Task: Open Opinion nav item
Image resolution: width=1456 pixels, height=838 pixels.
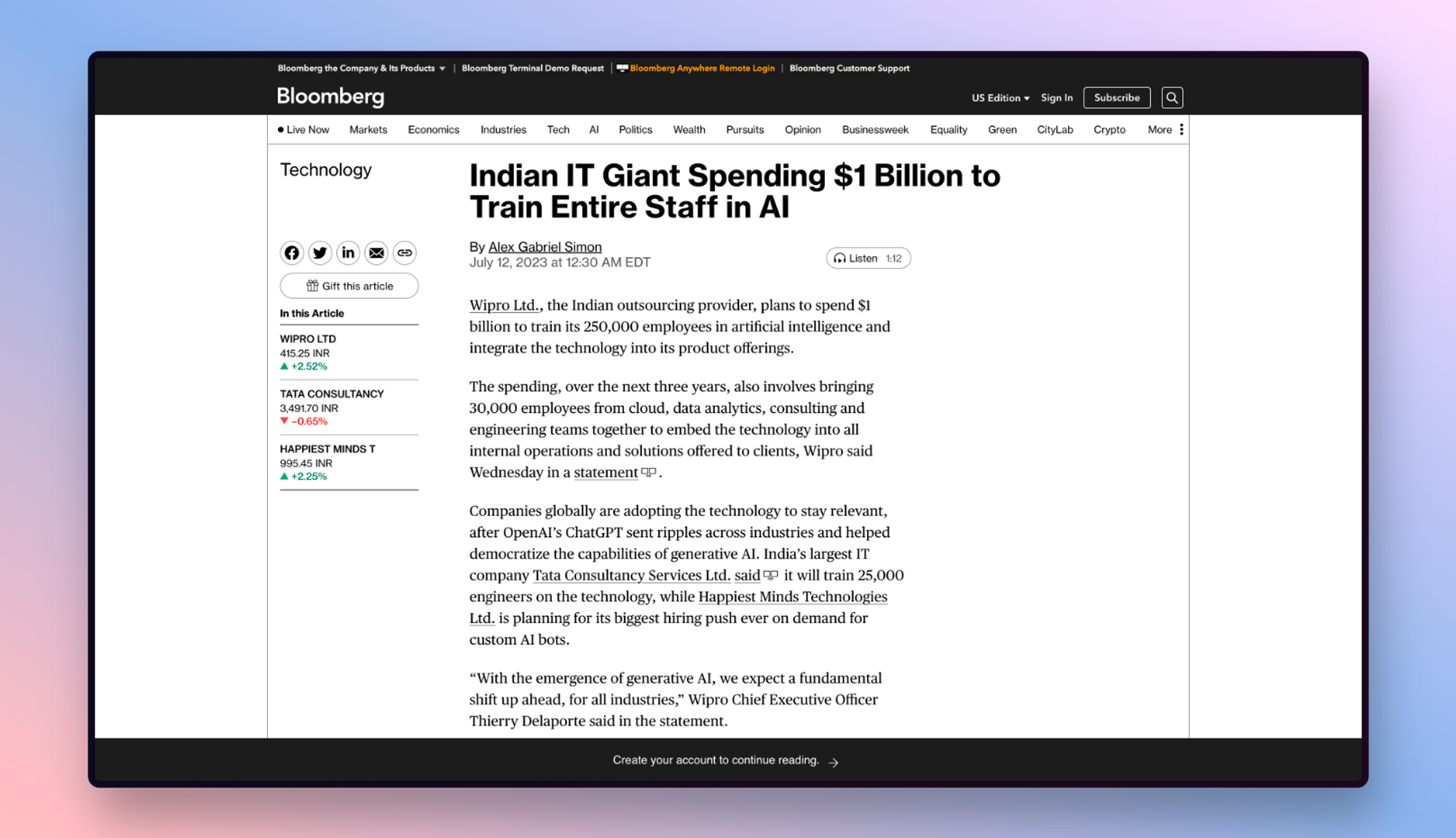Action: click(x=803, y=130)
